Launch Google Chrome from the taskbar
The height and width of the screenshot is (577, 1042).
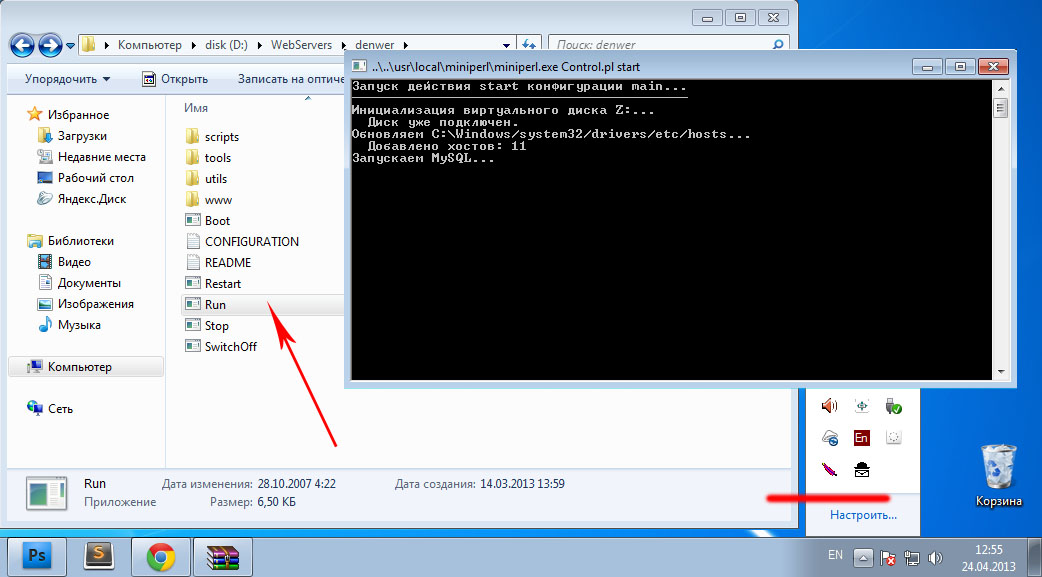pyautogui.click(x=162, y=555)
